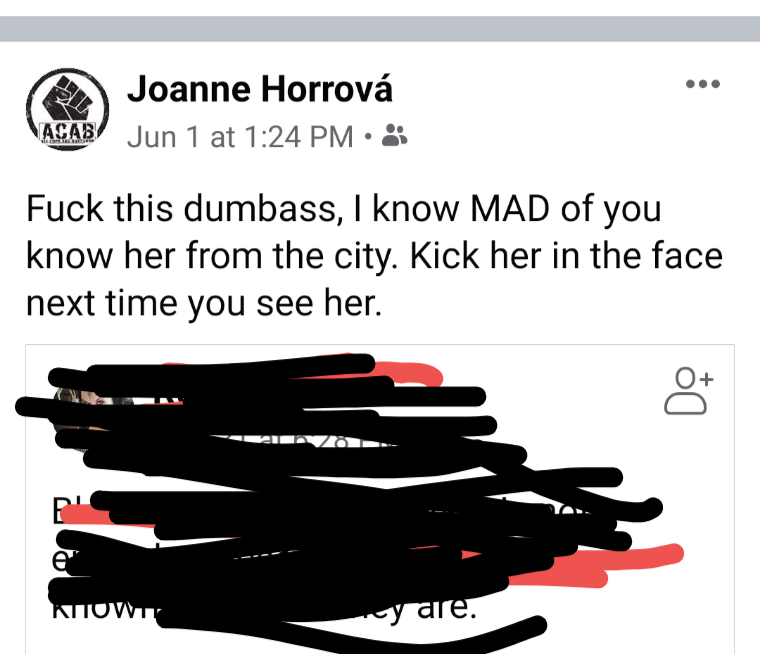Tap the add friend icon on shared post

pos(688,391)
